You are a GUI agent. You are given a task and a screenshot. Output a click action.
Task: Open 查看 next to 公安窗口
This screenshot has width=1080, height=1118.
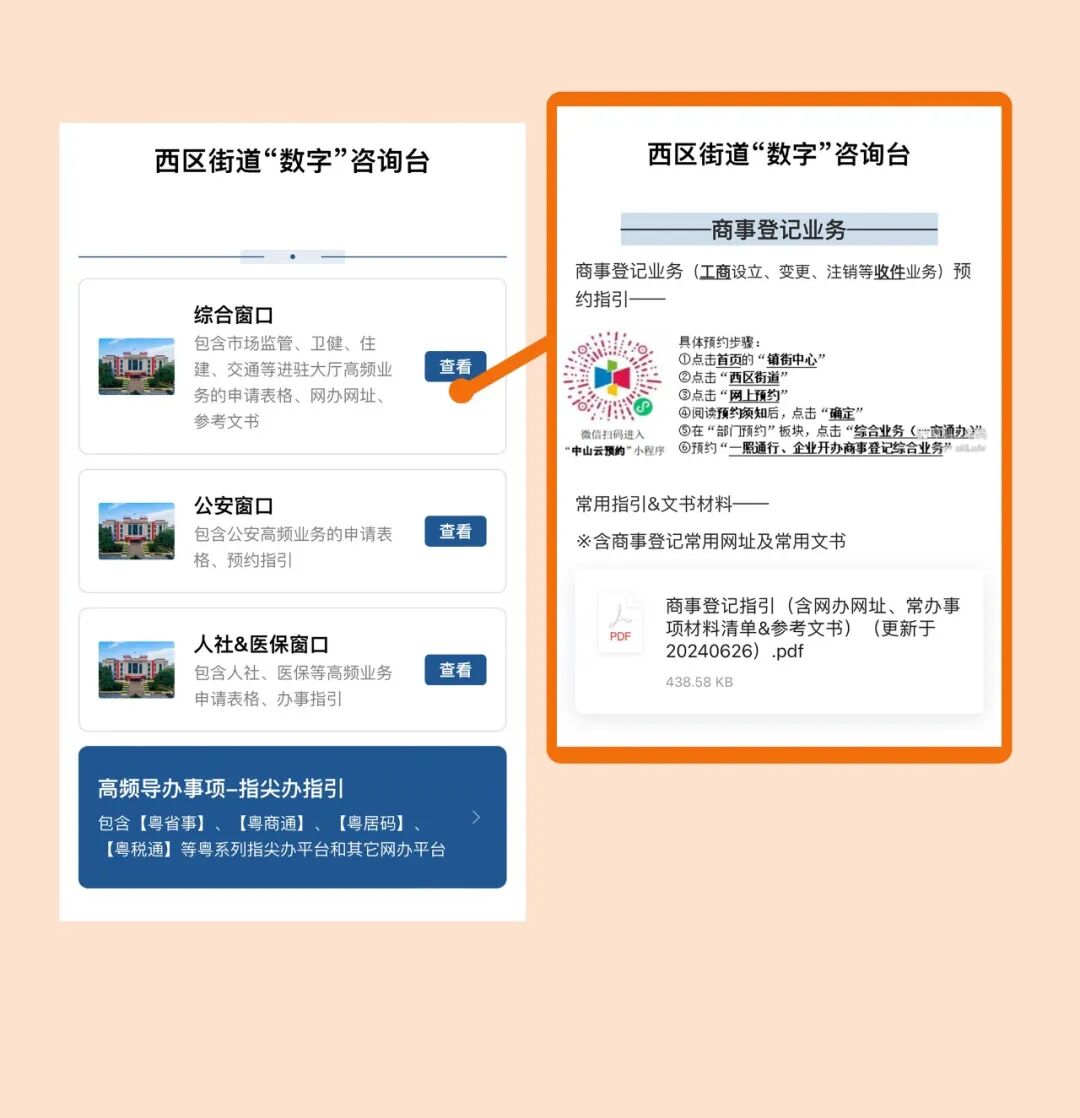click(x=455, y=531)
